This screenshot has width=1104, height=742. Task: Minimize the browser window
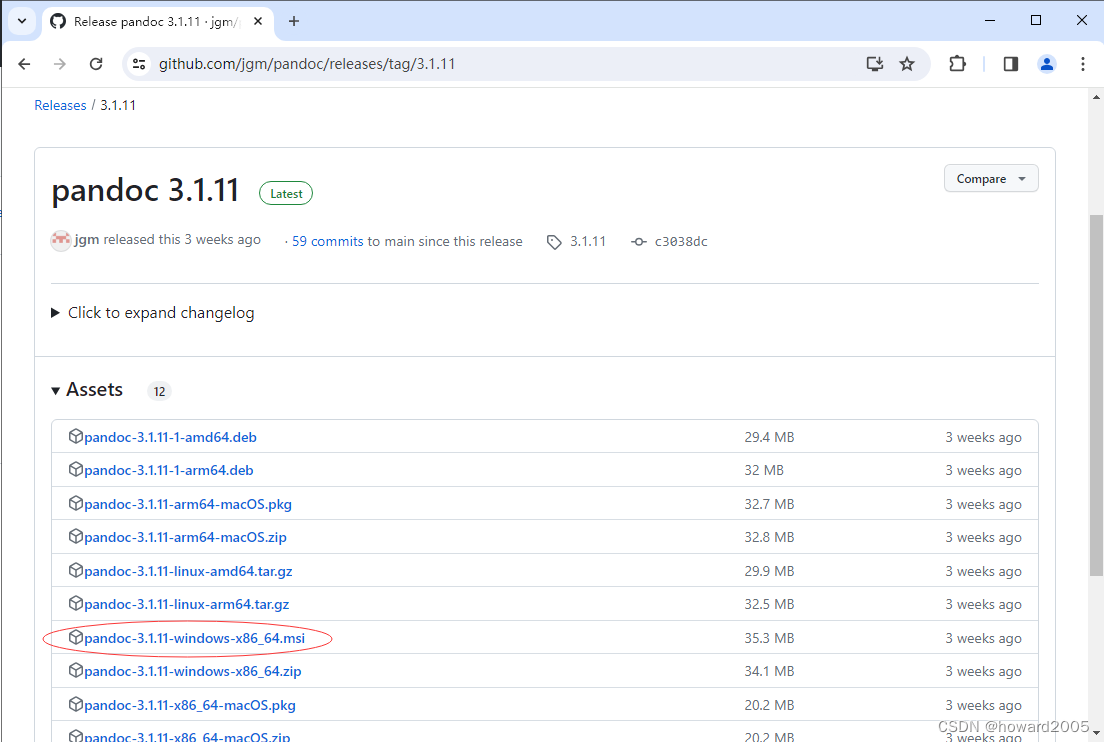[990, 20]
